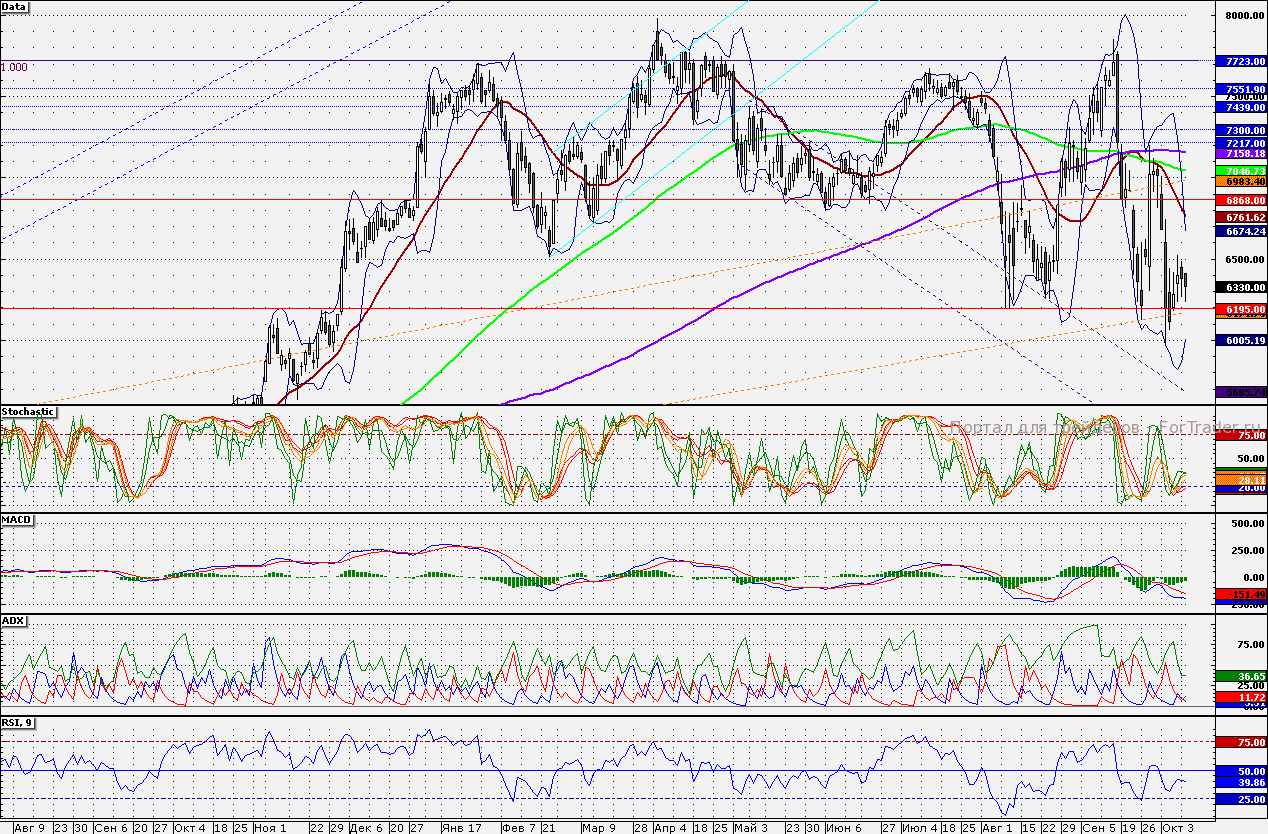Select the Stochastic indicator panel label
Viewport: 1268px width, 834px height.
tap(28, 411)
